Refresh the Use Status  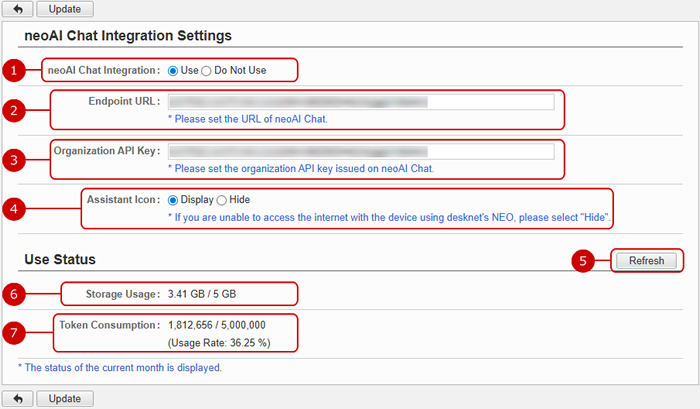(646, 261)
